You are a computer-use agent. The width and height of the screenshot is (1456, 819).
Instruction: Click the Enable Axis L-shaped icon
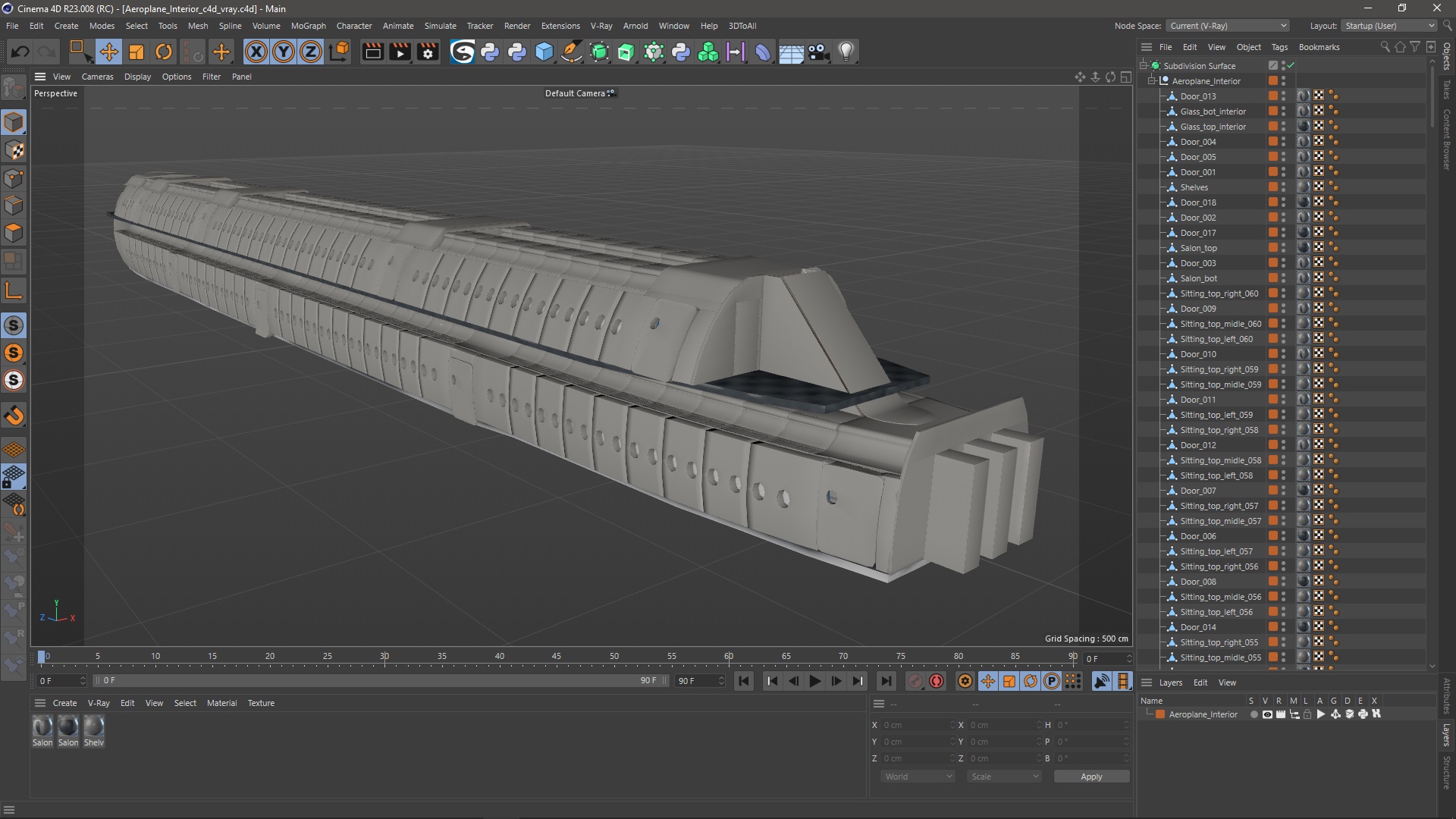14,291
